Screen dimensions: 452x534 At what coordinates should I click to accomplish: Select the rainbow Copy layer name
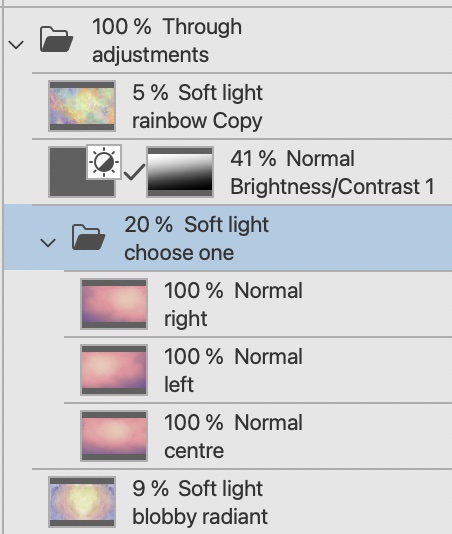[x=197, y=121]
